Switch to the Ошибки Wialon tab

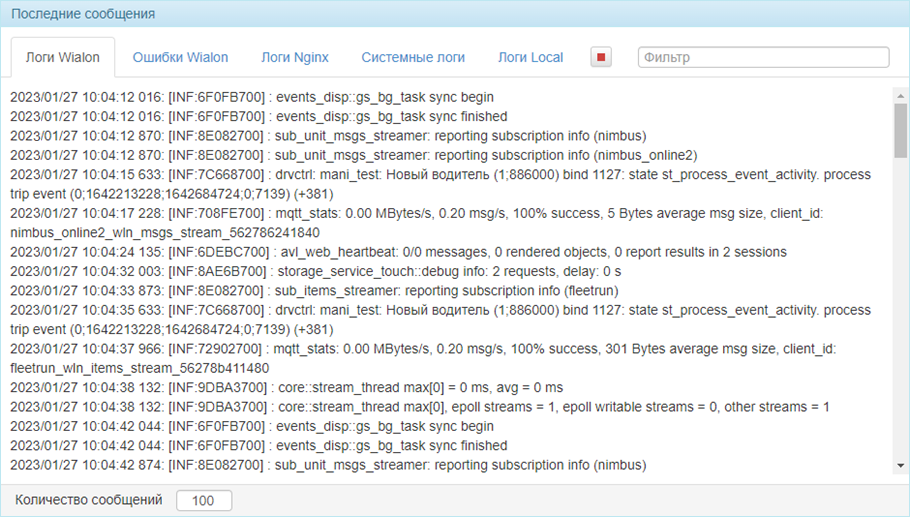pyautogui.click(x=180, y=57)
